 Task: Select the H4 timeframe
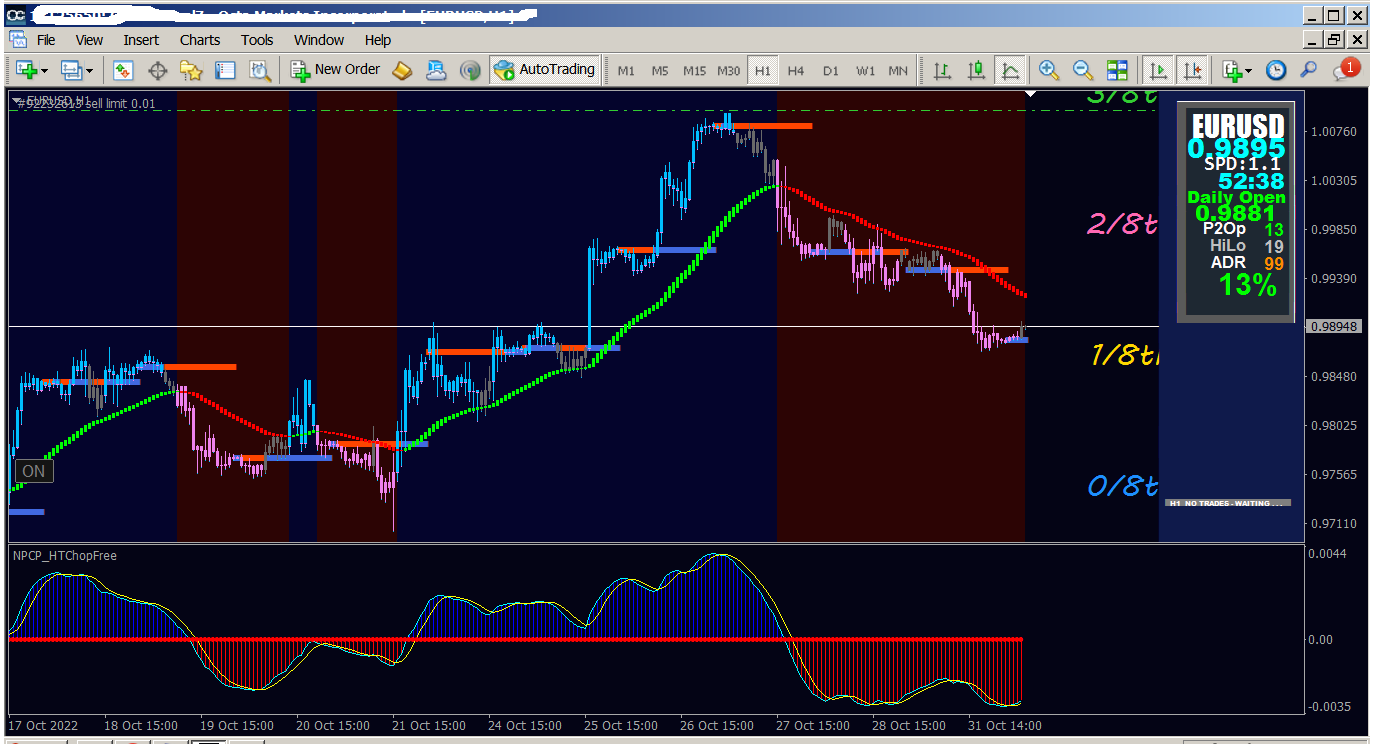point(796,70)
